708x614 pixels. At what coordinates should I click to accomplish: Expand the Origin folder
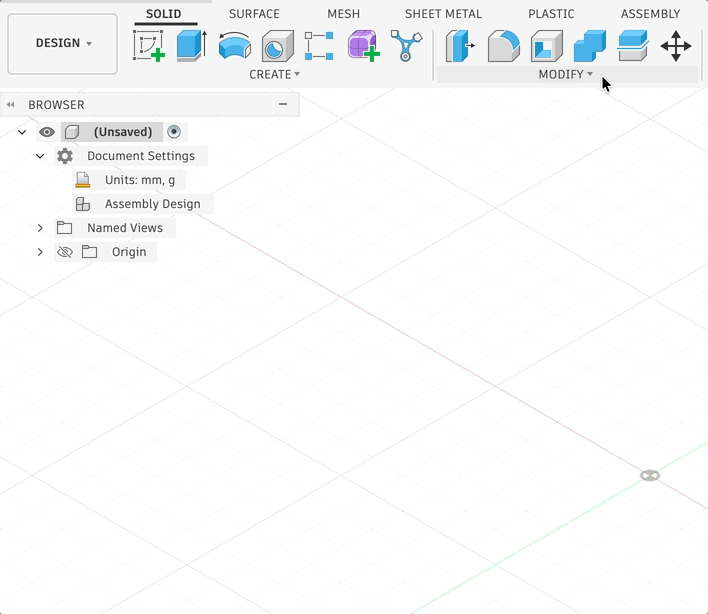point(40,251)
